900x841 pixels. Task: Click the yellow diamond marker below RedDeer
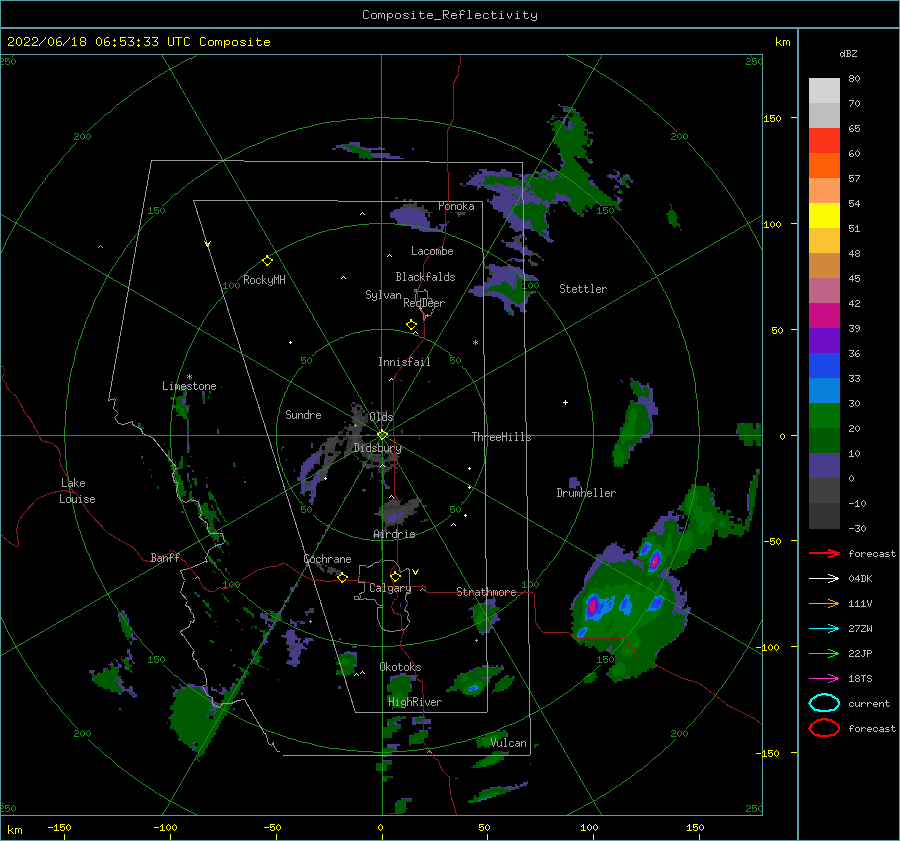[x=411, y=325]
